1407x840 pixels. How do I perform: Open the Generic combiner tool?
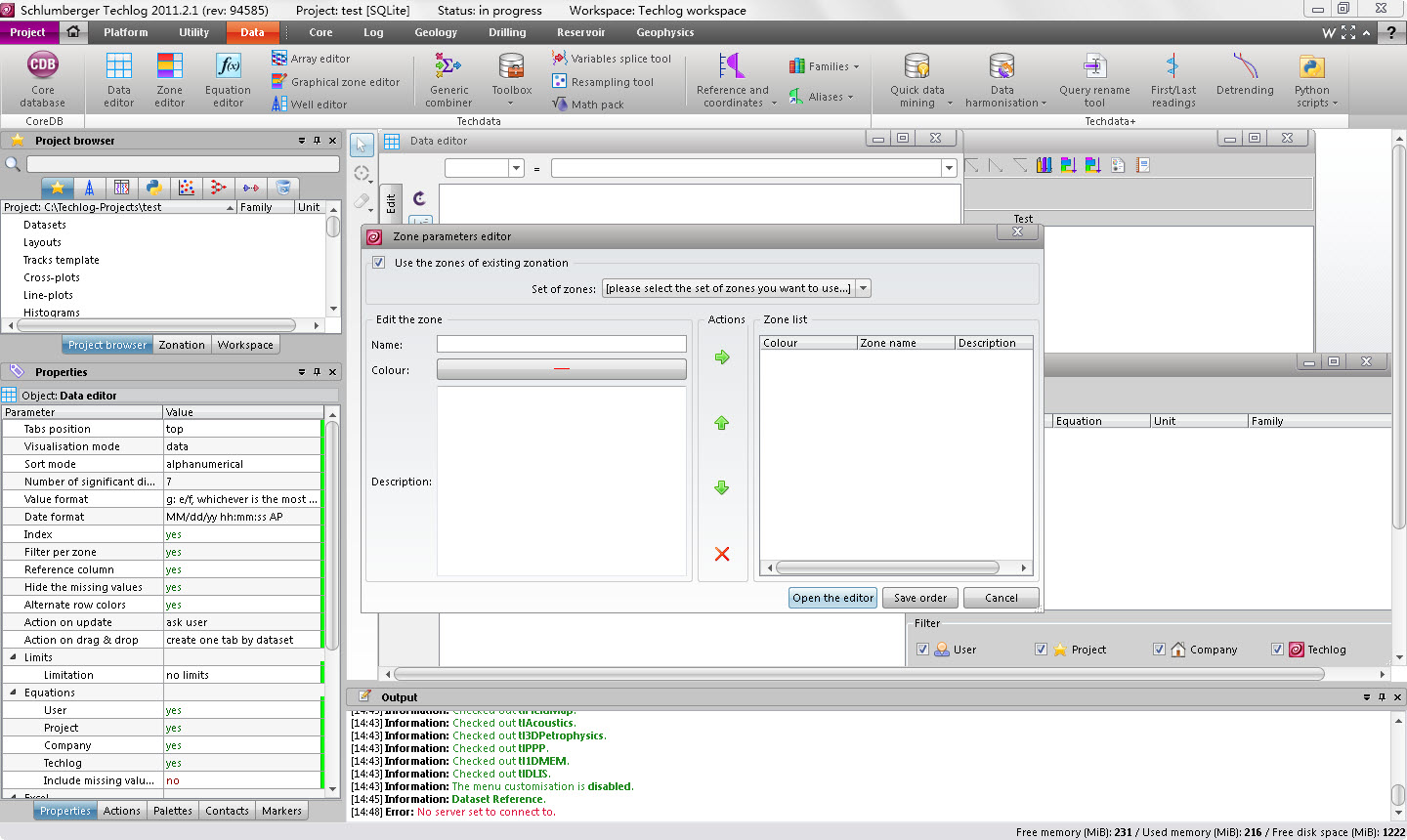(x=448, y=79)
